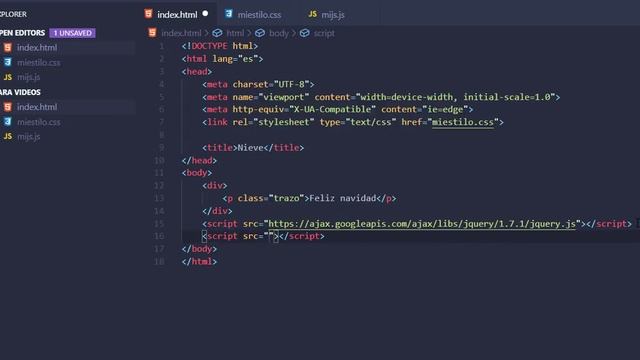
Task: Click the closing </div> tag on line 14
Action: click(x=217, y=211)
